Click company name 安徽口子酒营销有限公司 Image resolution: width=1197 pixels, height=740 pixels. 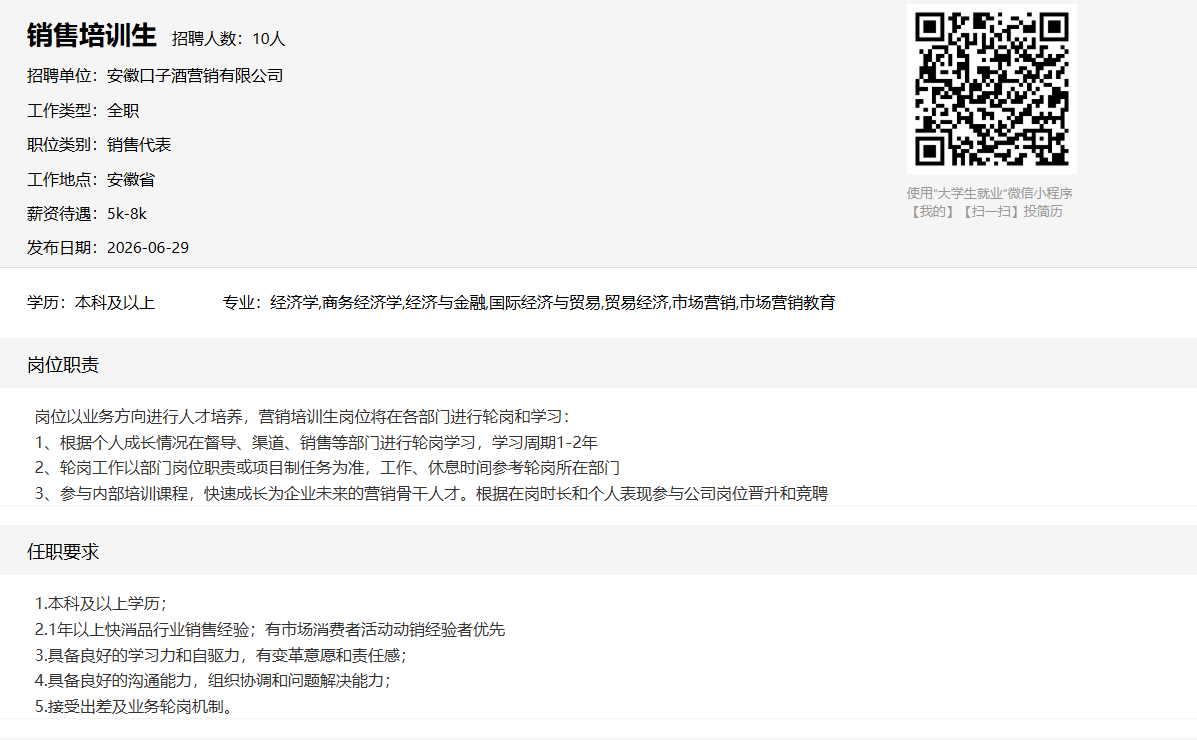click(x=195, y=76)
